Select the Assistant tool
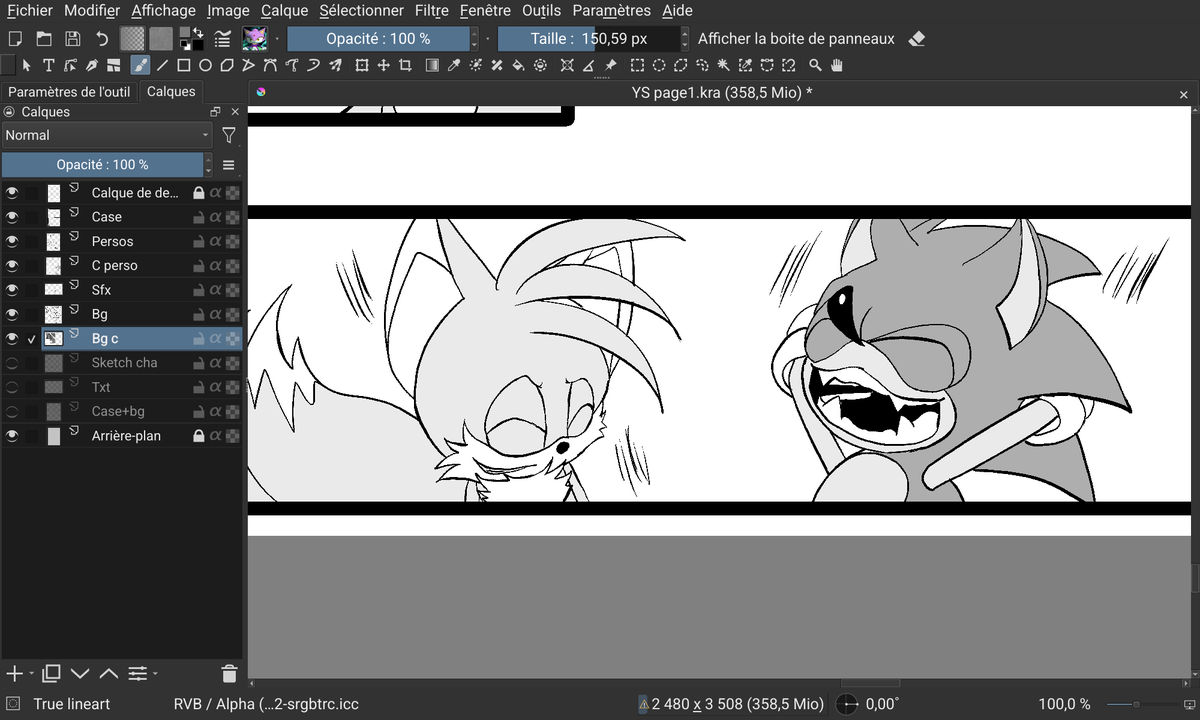 [567, 66]
